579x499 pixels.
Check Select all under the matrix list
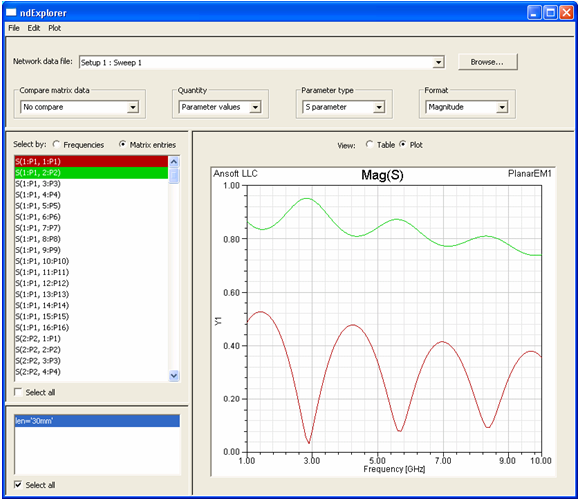[18, 392]
